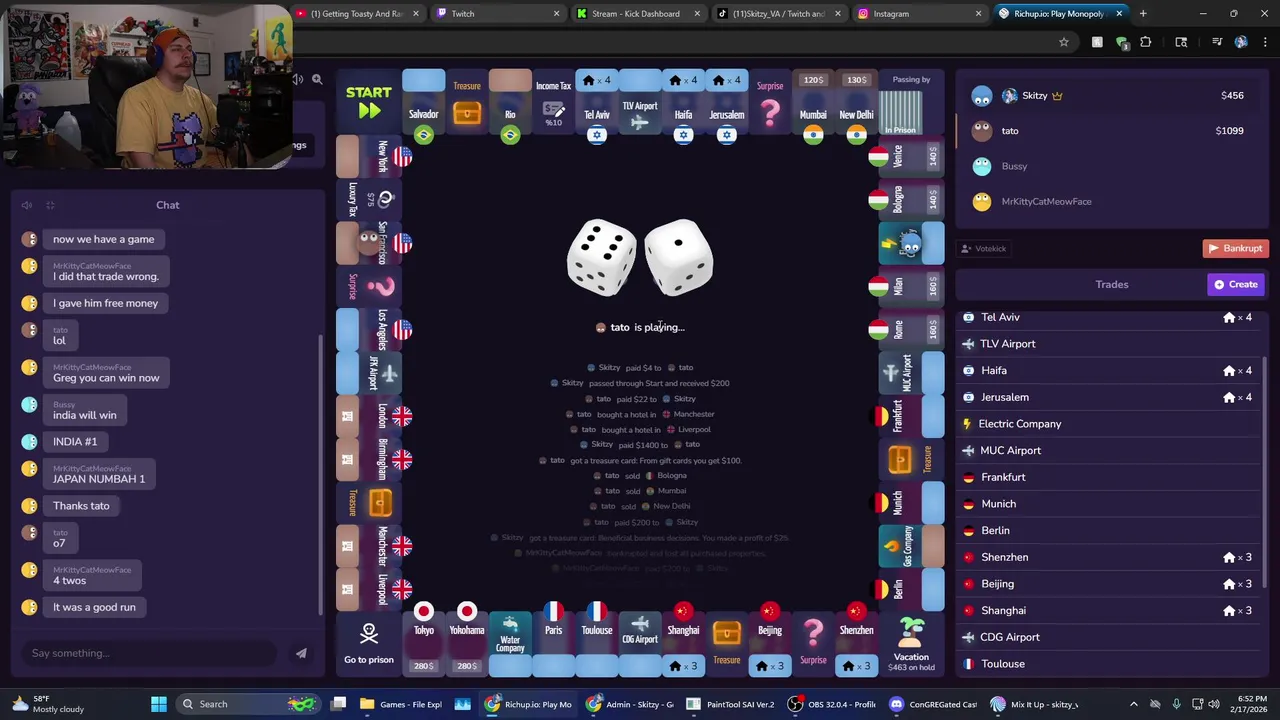Open Jerusalem in the property list
Image resolution: width=1280 pixels, height=720 pixels.
point(1108,397)
